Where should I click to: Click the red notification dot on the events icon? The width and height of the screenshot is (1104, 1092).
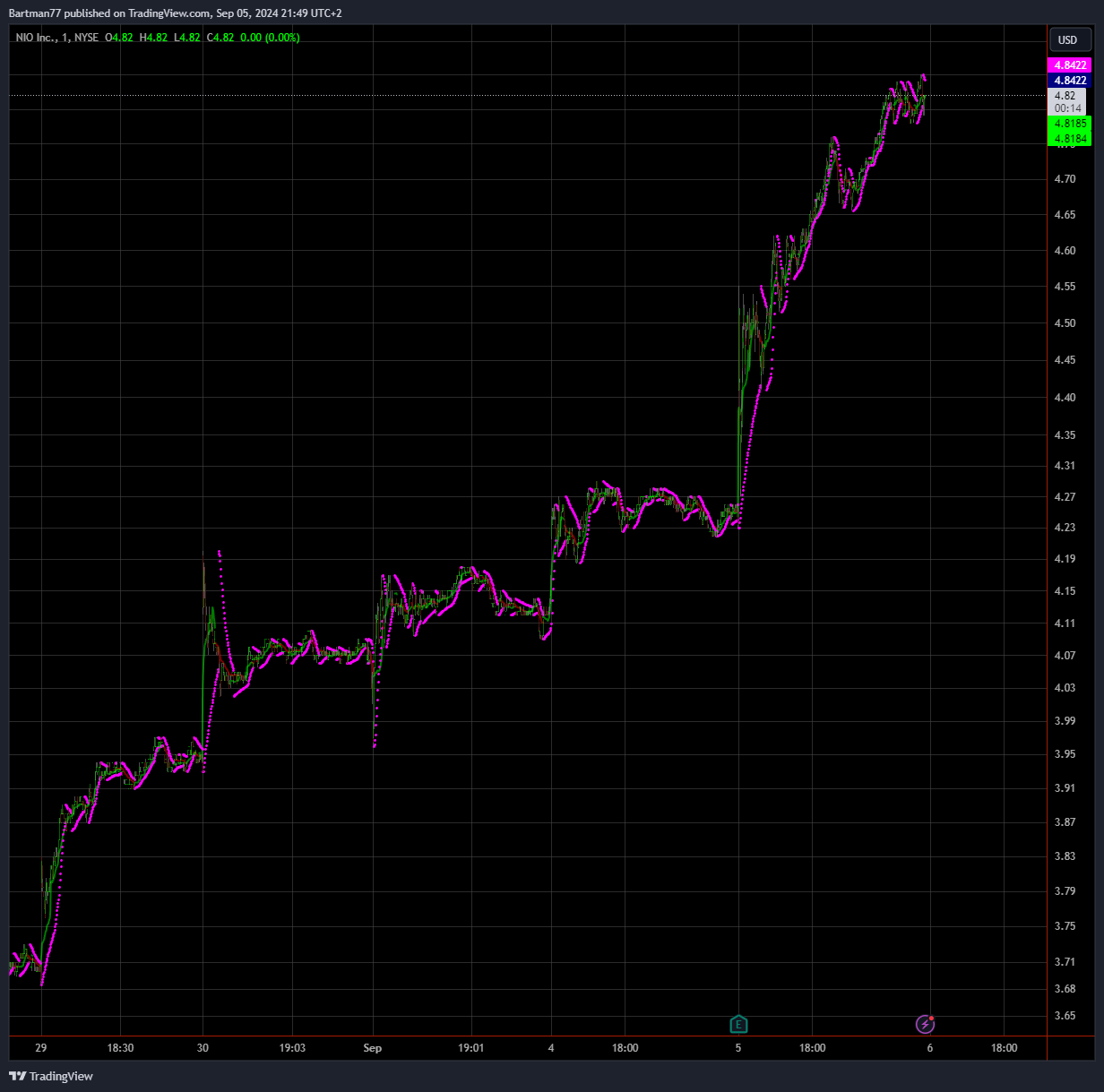point(932,1017)
